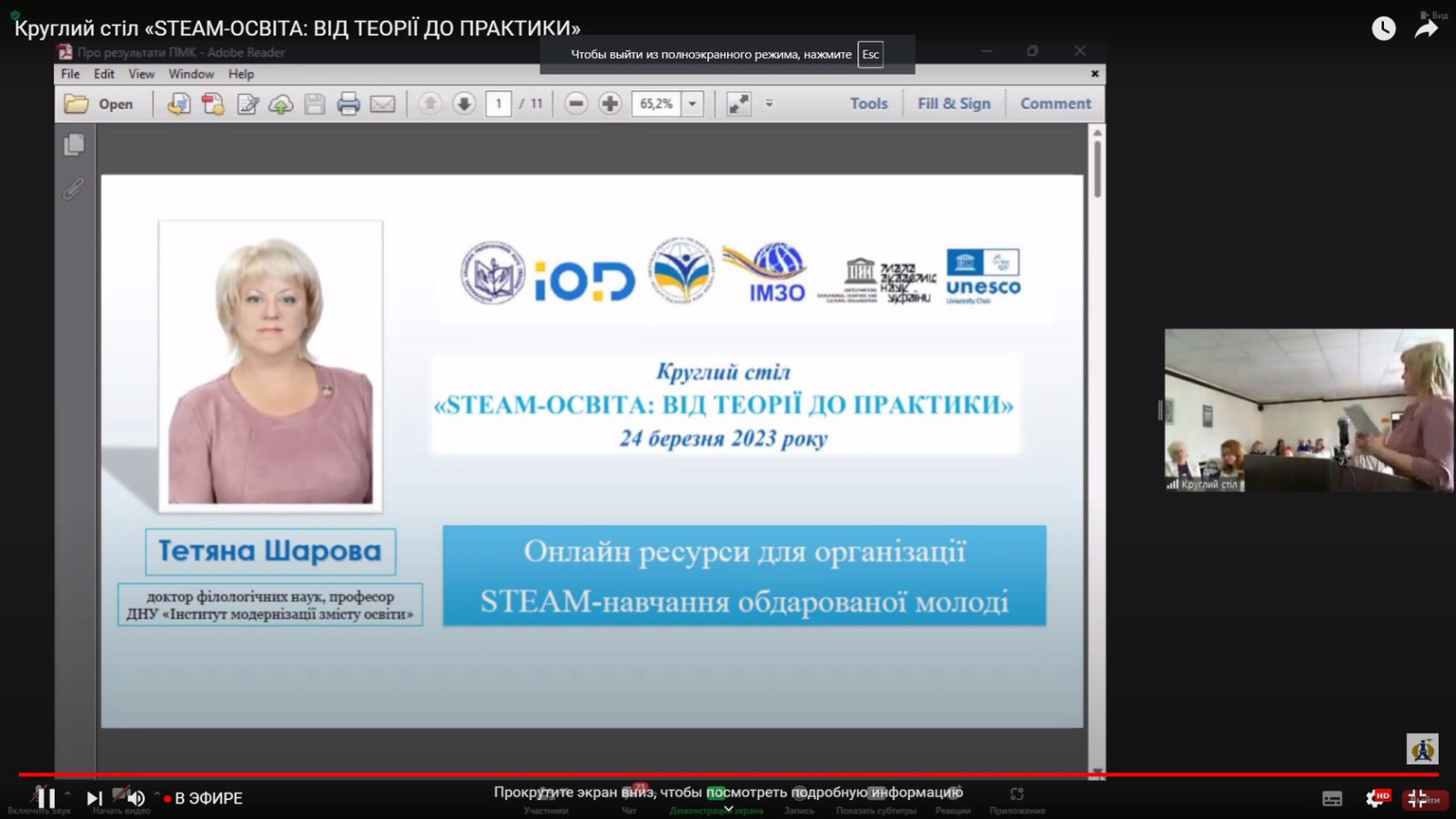Open the zoom percentage dropdown arrow
1456x819 pixels.
(x=693, y=104)
